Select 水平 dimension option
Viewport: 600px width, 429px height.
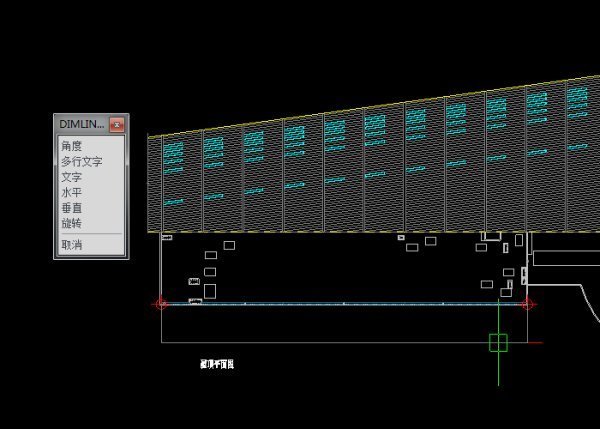[71, 192]
